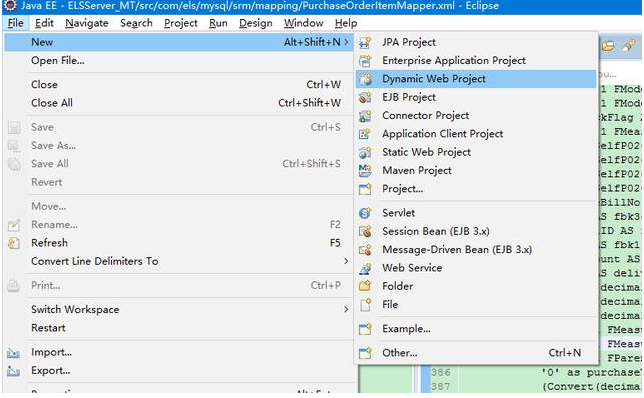
Task: Click the Message-Driven Bean icon
Action: (365, 250)
